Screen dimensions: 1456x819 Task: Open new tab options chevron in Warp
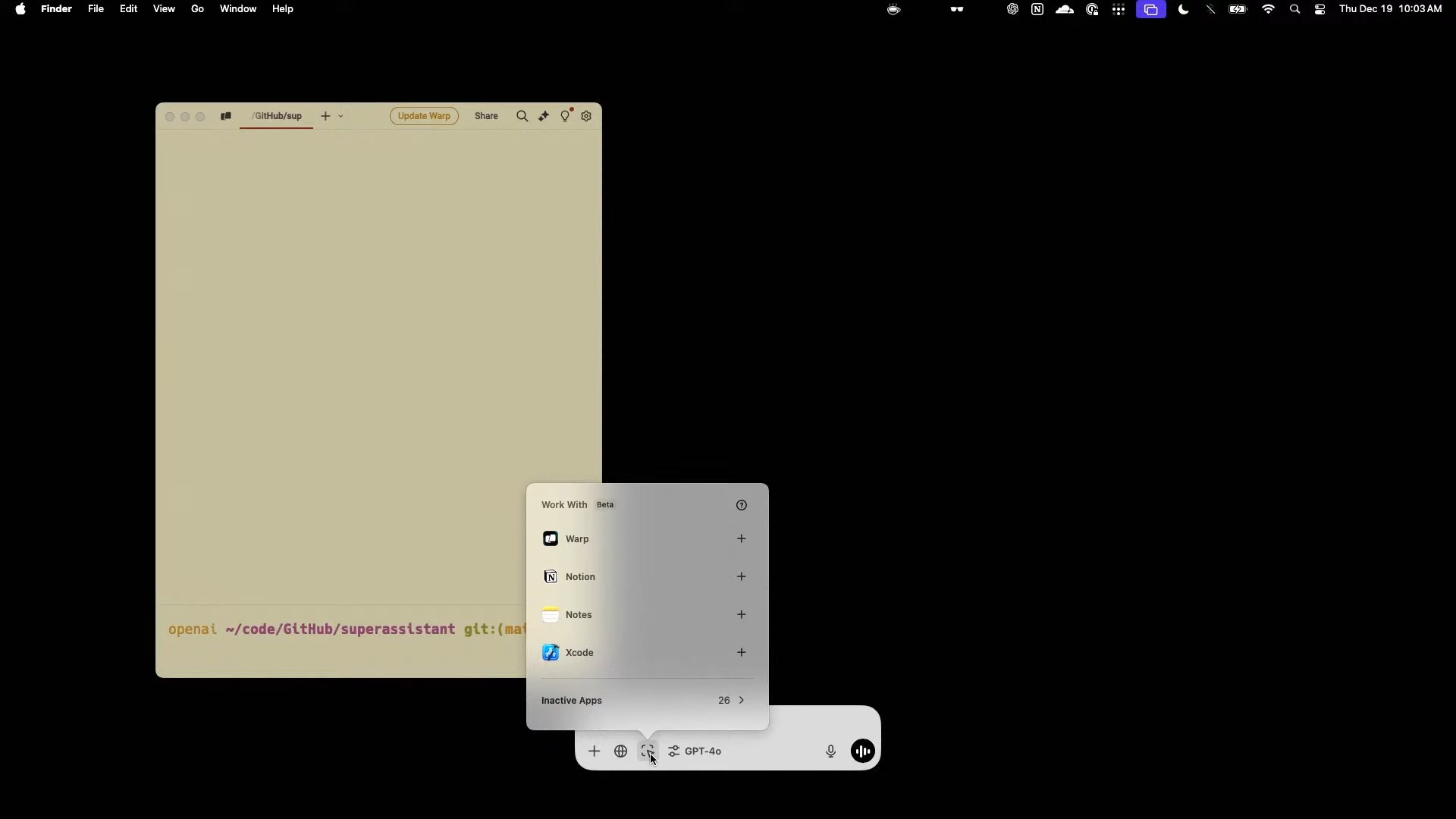(x=340, y=116)
